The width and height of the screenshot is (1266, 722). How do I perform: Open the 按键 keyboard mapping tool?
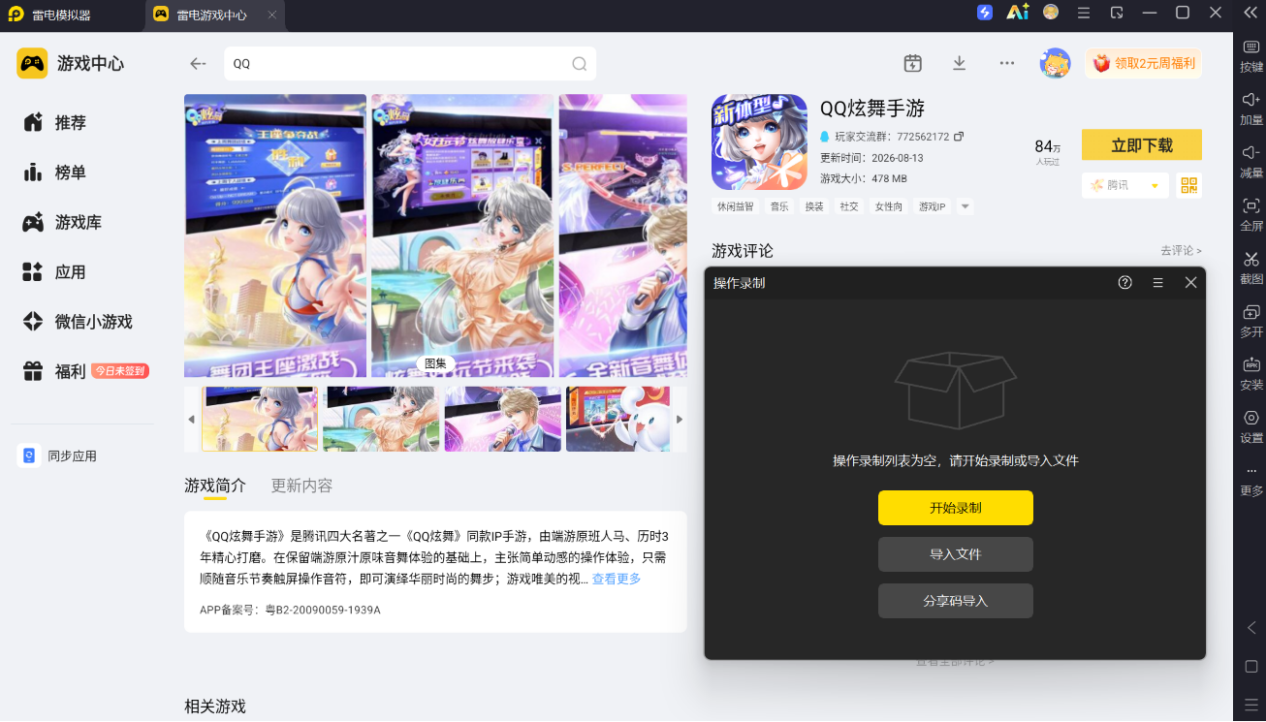pos(1251,55)
